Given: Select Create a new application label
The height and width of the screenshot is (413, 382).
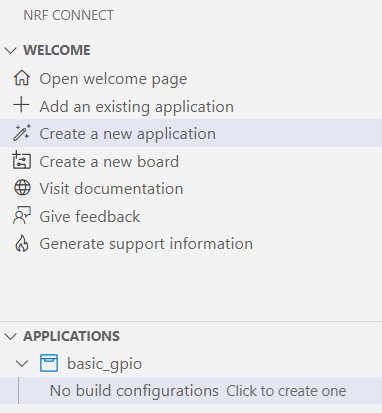Looking at the screenshot, I should click(x=128, y=134).
